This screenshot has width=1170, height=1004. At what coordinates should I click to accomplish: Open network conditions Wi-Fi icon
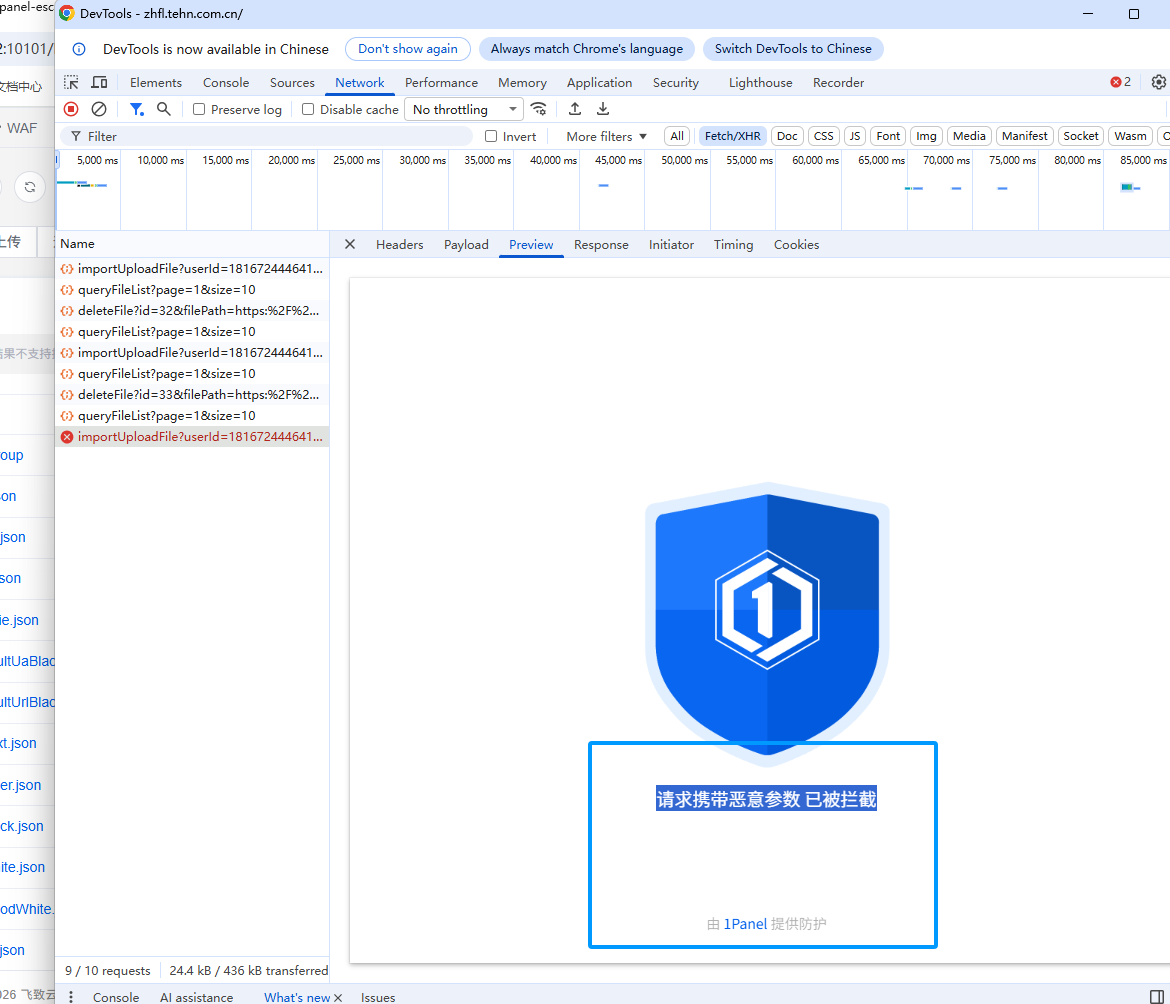coord(539,109)
